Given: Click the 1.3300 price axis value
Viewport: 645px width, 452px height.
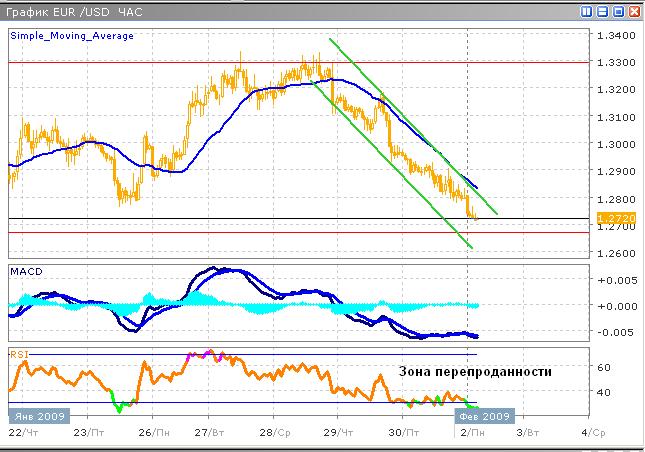Looking at the screenshot, I should tap(616, 63).
